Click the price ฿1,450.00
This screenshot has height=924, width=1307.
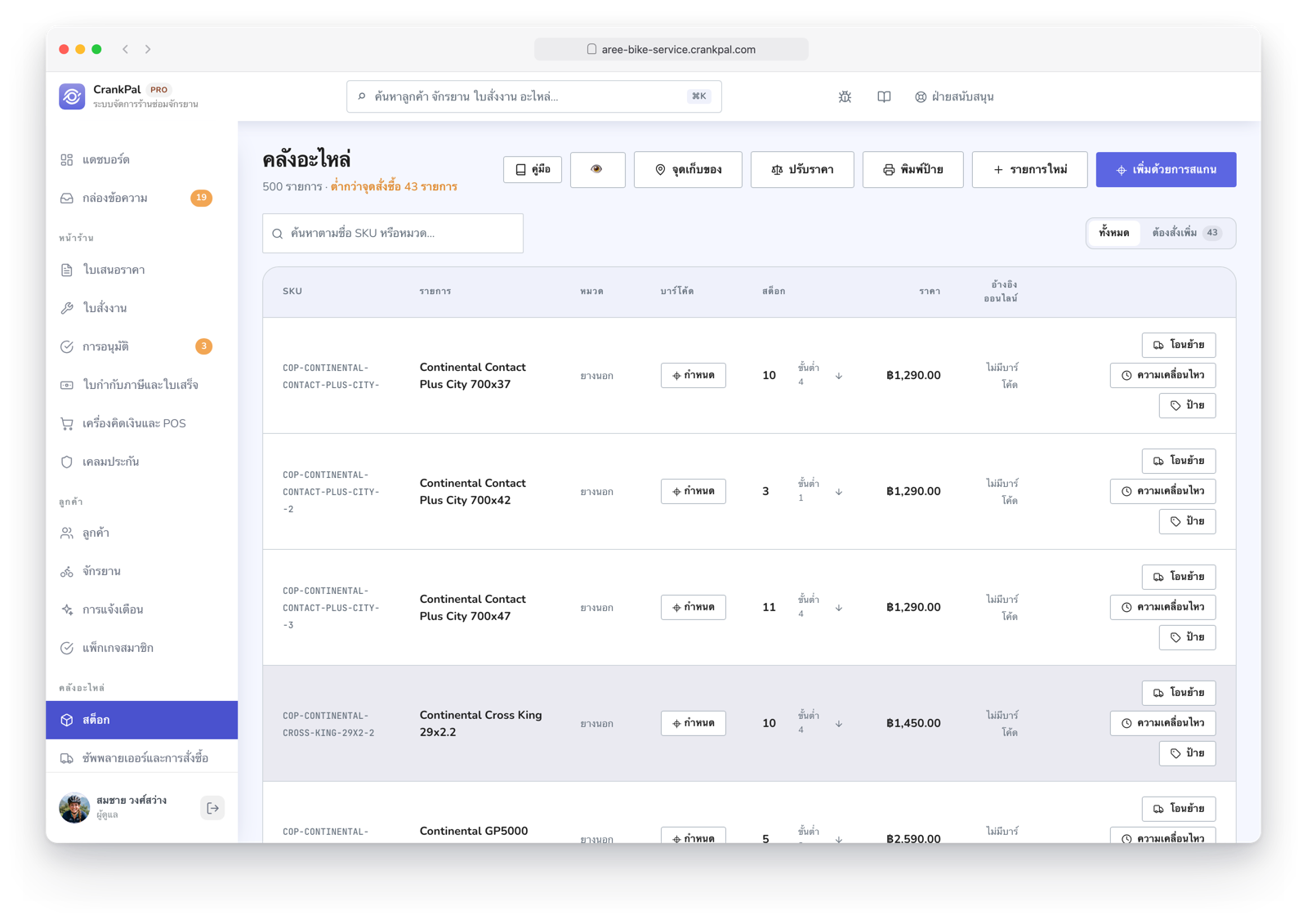pos(913,723)
